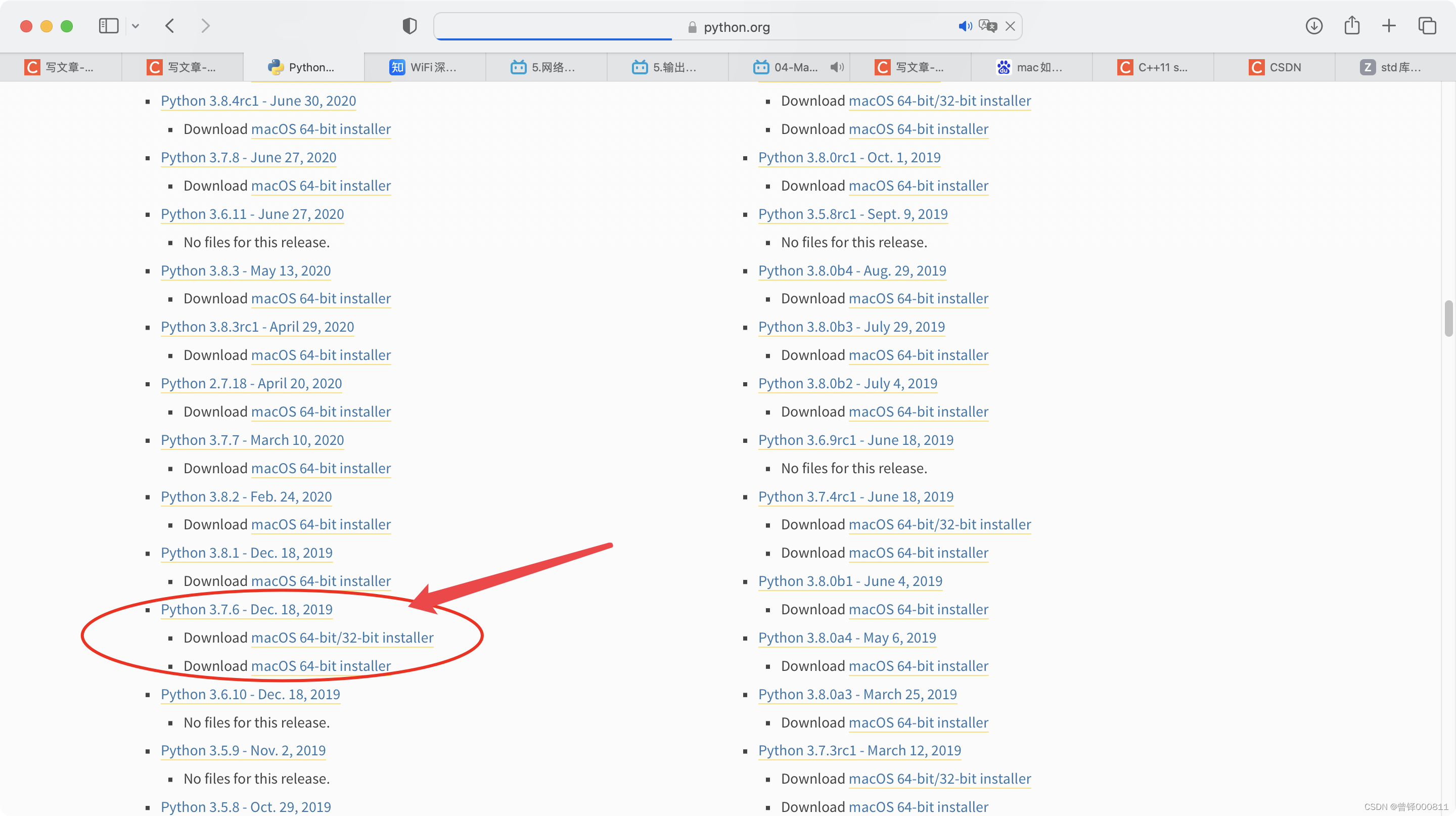Viewport: 1456px width, 816px height.
Task: Open Python 3.8.0b1 - June 4, 2019 release
Action: point(851,581)
